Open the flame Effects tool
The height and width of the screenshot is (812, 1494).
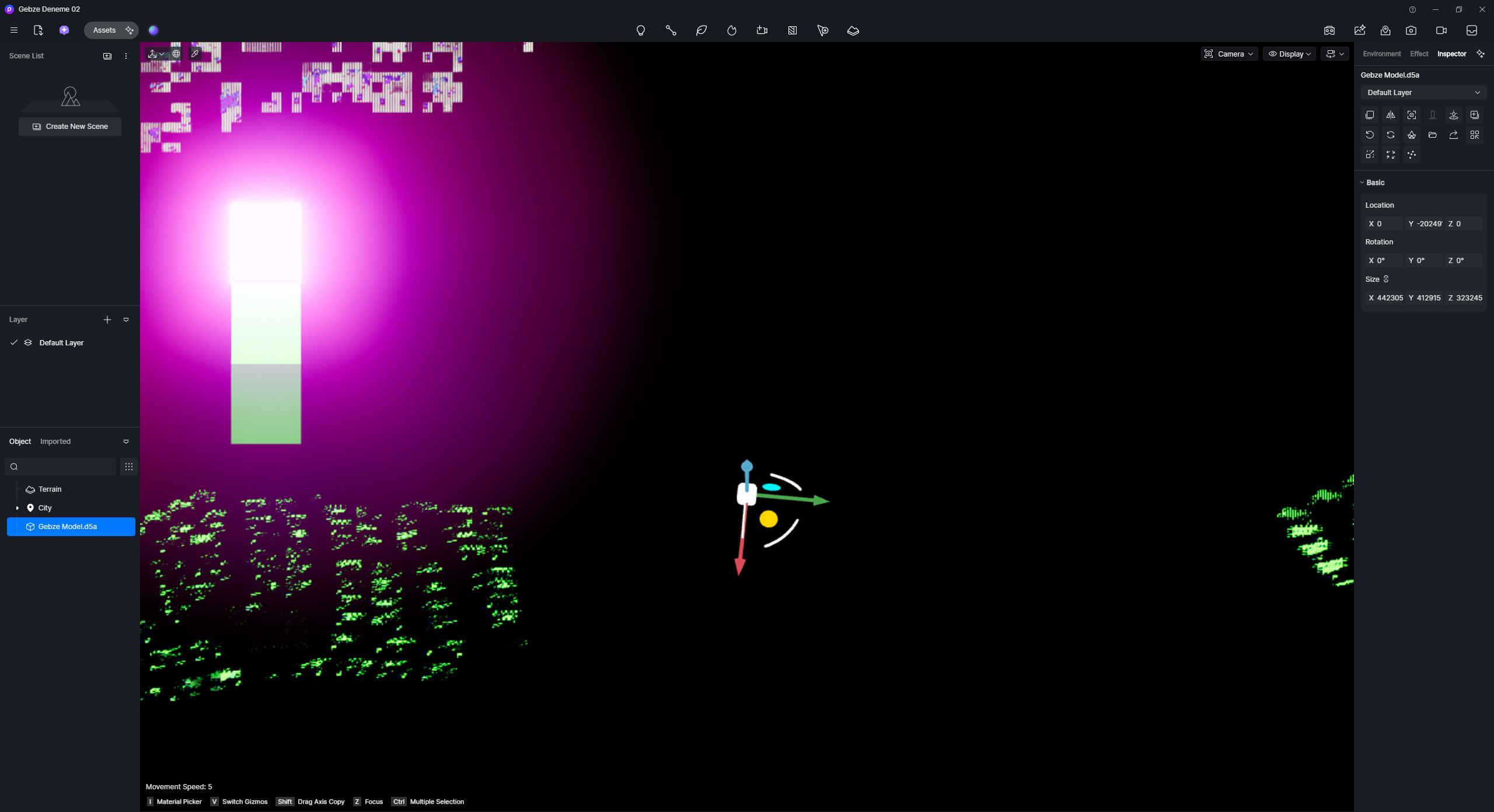731,30
